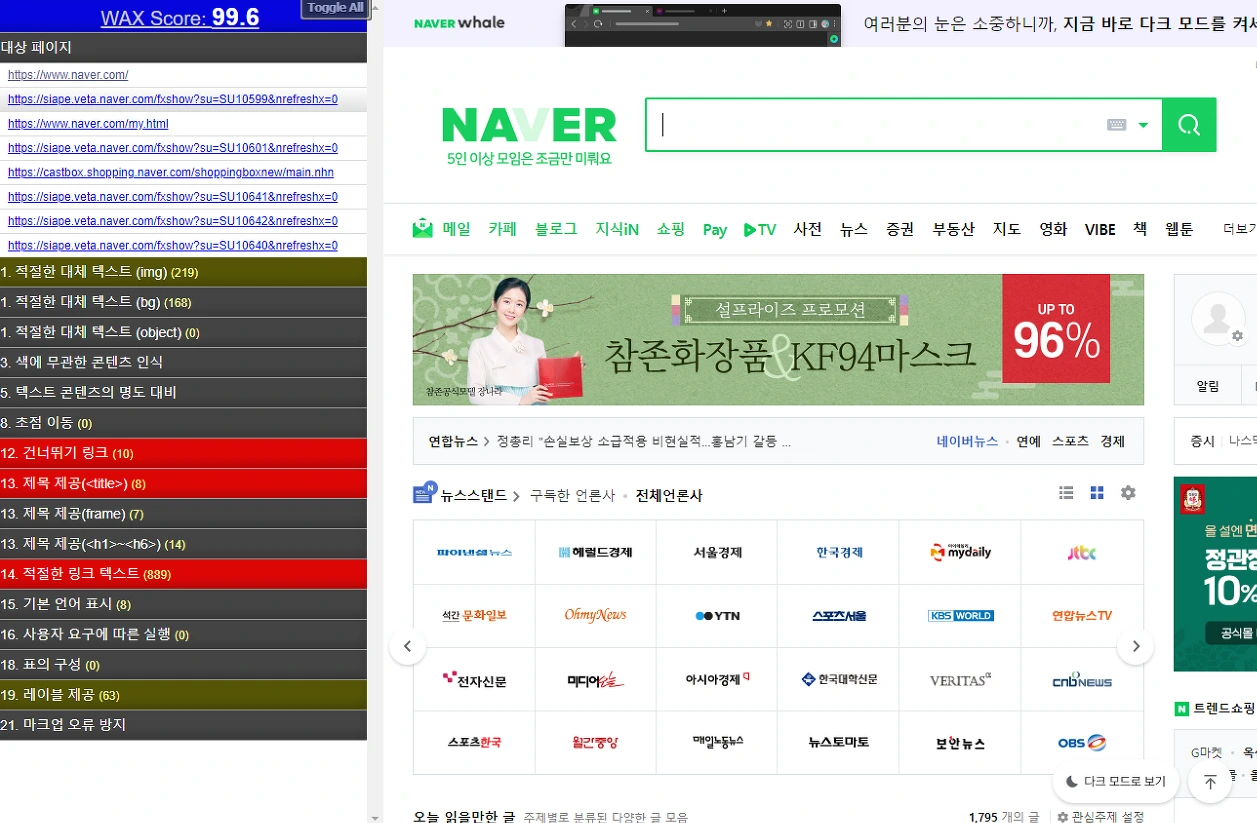Open the 네이버뉴스 link

point(967,441)
